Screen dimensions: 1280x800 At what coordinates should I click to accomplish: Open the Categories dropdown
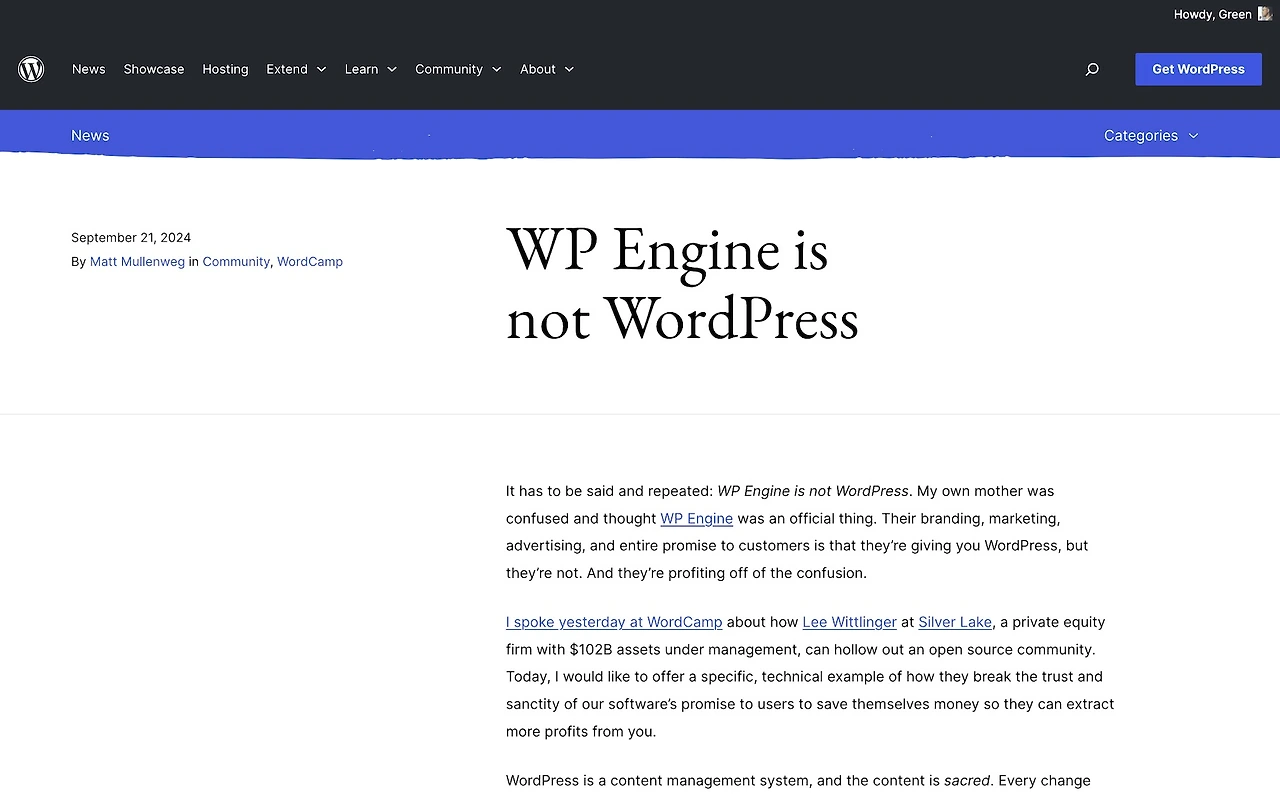click(1151, 135)
